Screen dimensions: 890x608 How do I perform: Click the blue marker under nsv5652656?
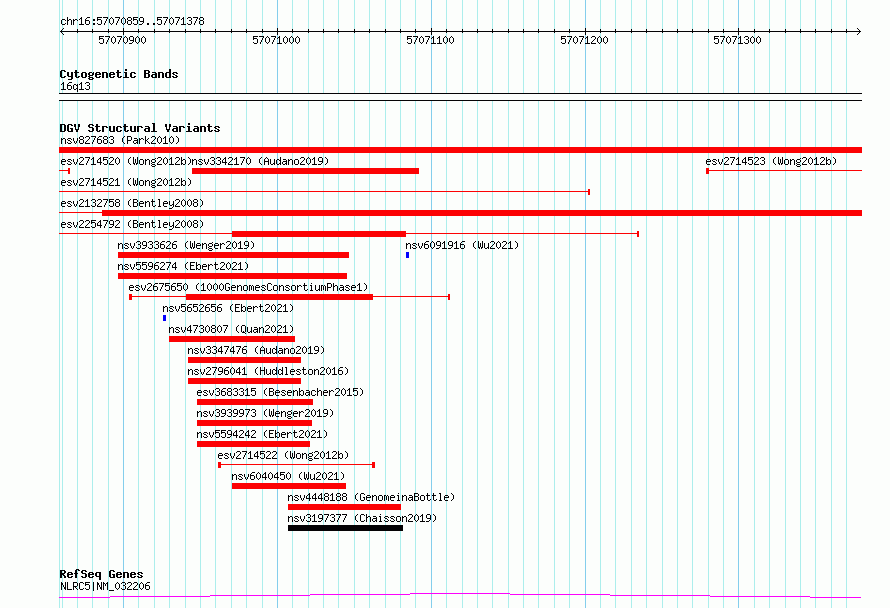tap(165, 318)
